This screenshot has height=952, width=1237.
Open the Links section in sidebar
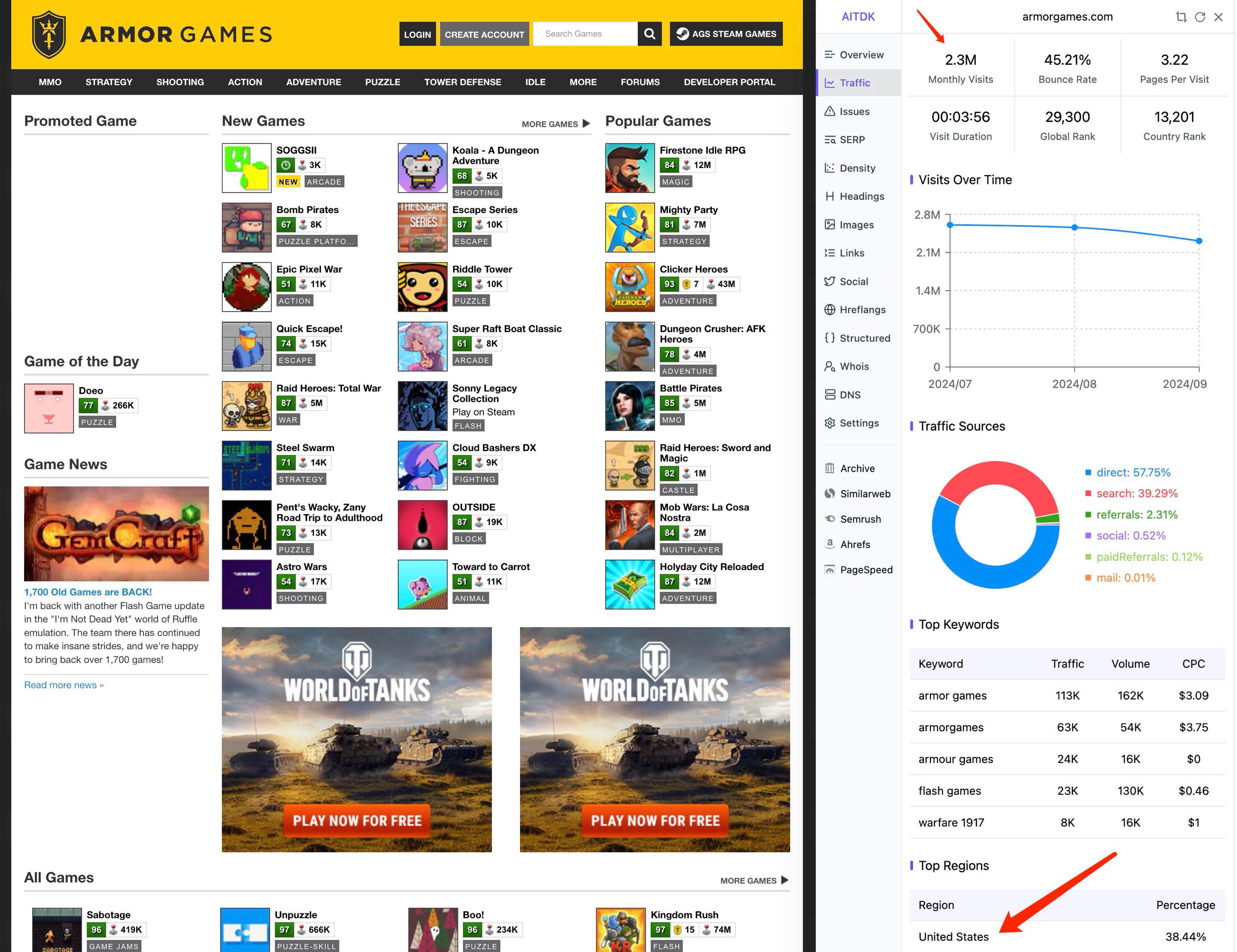tap(859, 253)
